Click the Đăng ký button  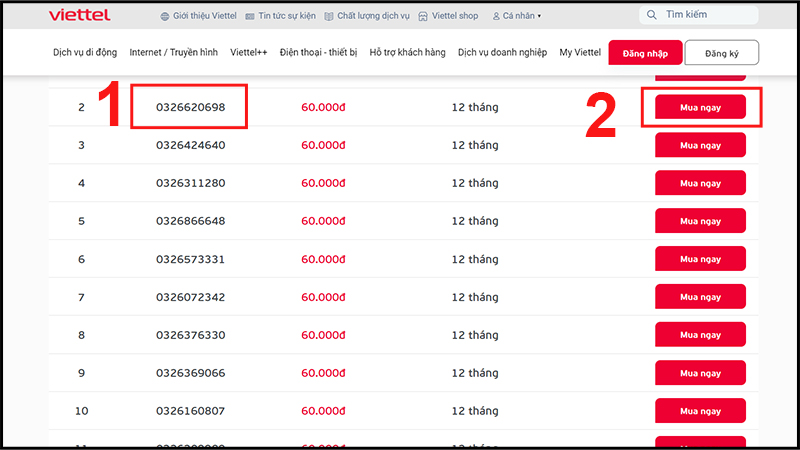click(721, 52)
